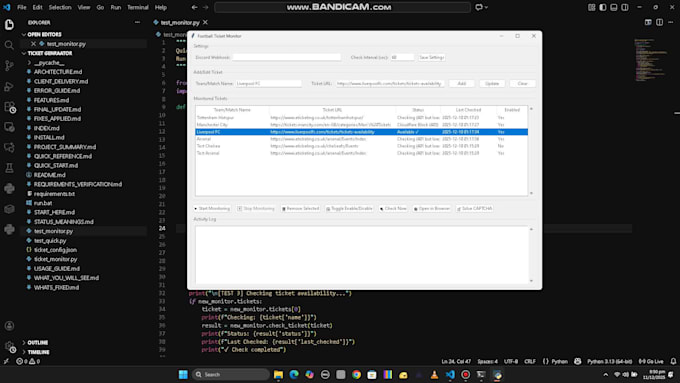
Task: Open the File menu
Action: pos(22,7)
